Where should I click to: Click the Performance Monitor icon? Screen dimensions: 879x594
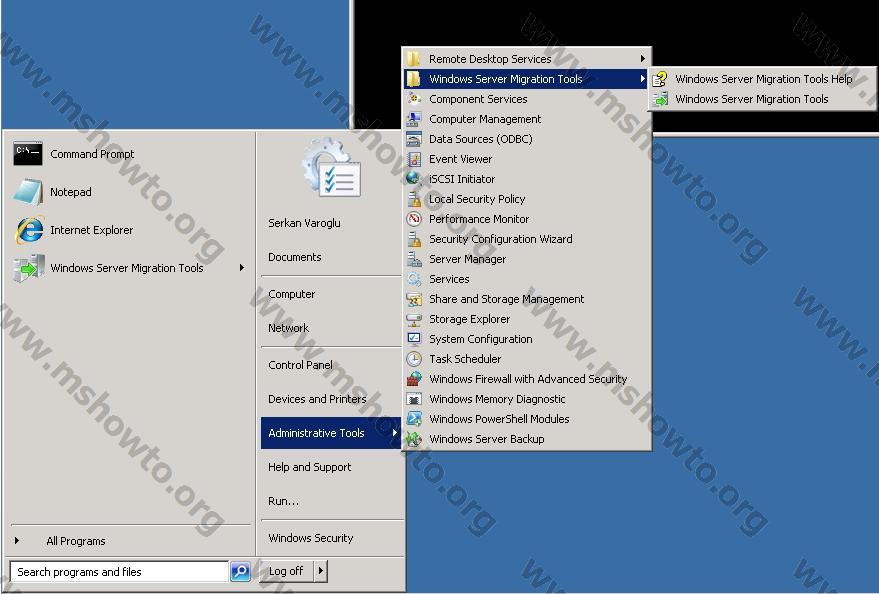pyautogui.click(x=414, y=219)
